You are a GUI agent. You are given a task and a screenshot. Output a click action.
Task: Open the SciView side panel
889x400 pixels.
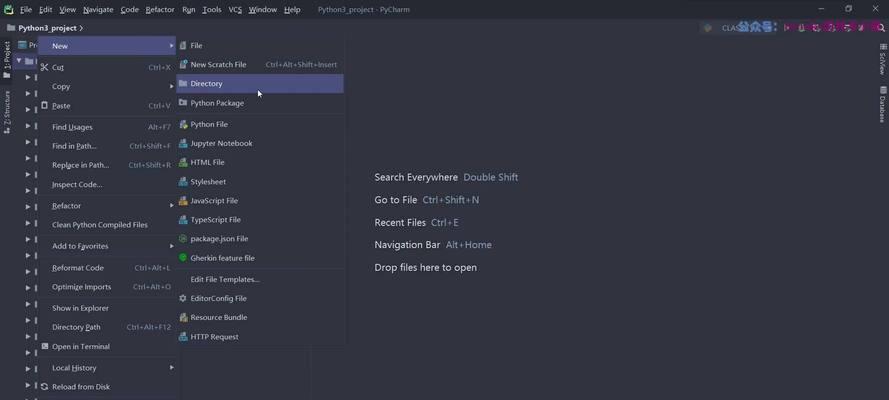click(x=882, y=59)
